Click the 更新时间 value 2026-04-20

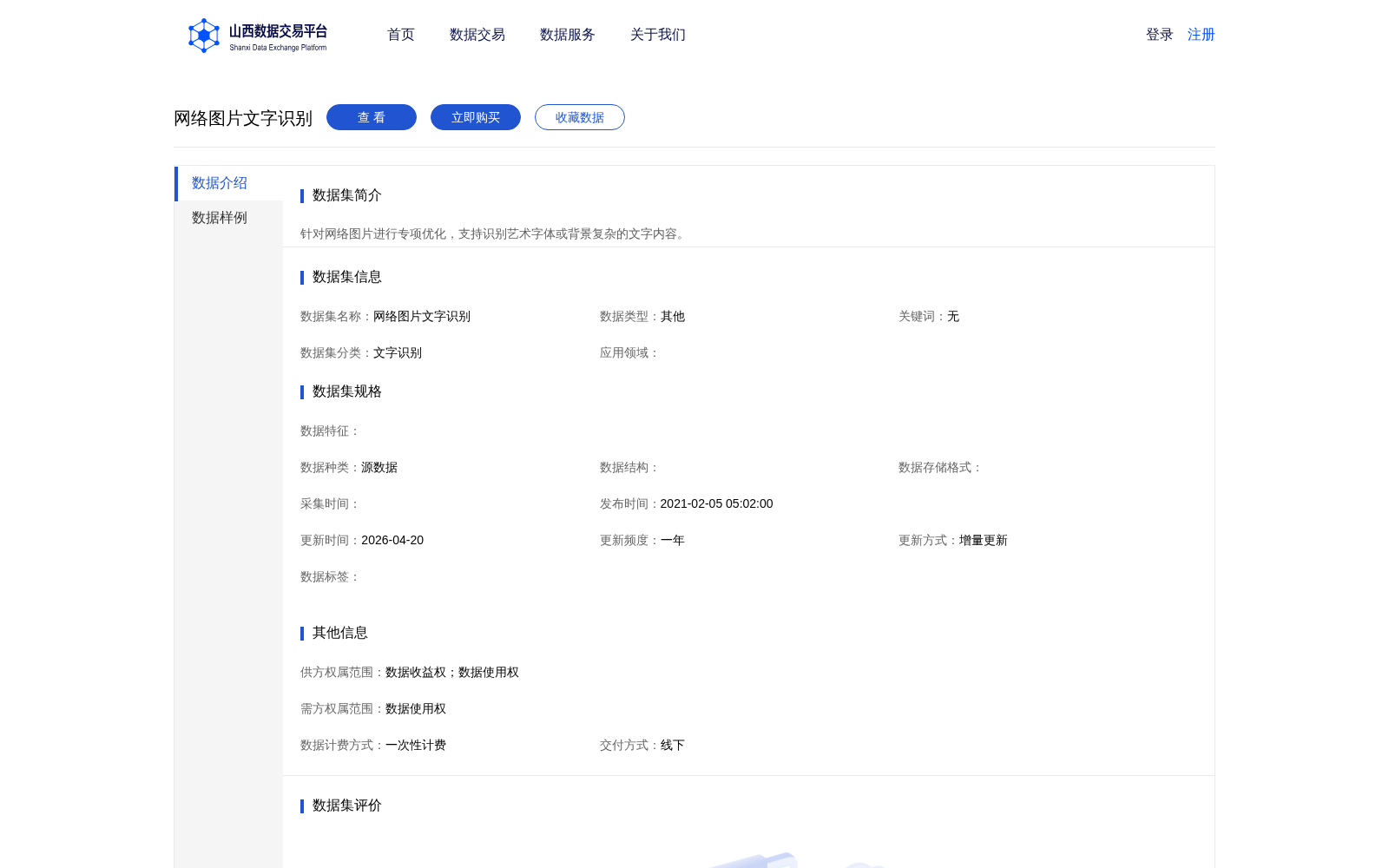point(392,541)
